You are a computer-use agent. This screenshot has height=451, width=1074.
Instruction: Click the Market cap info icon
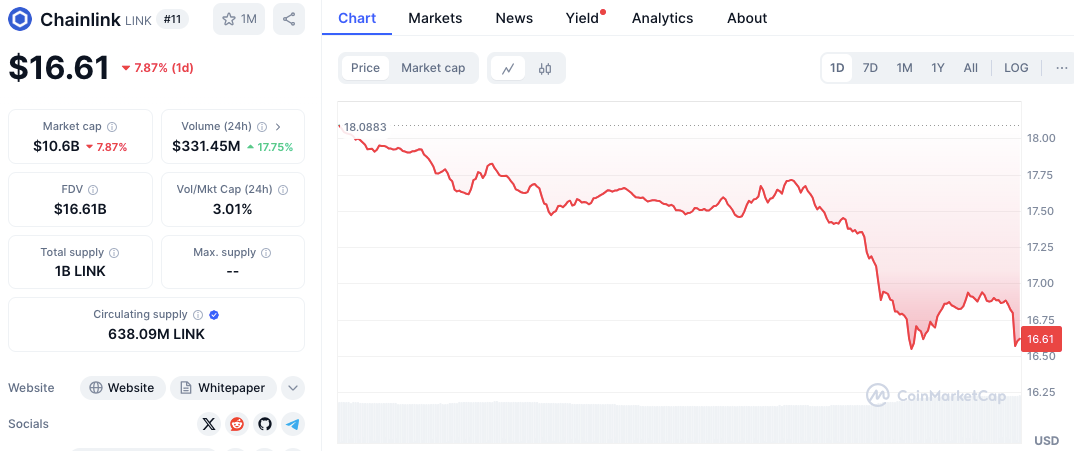112,127
